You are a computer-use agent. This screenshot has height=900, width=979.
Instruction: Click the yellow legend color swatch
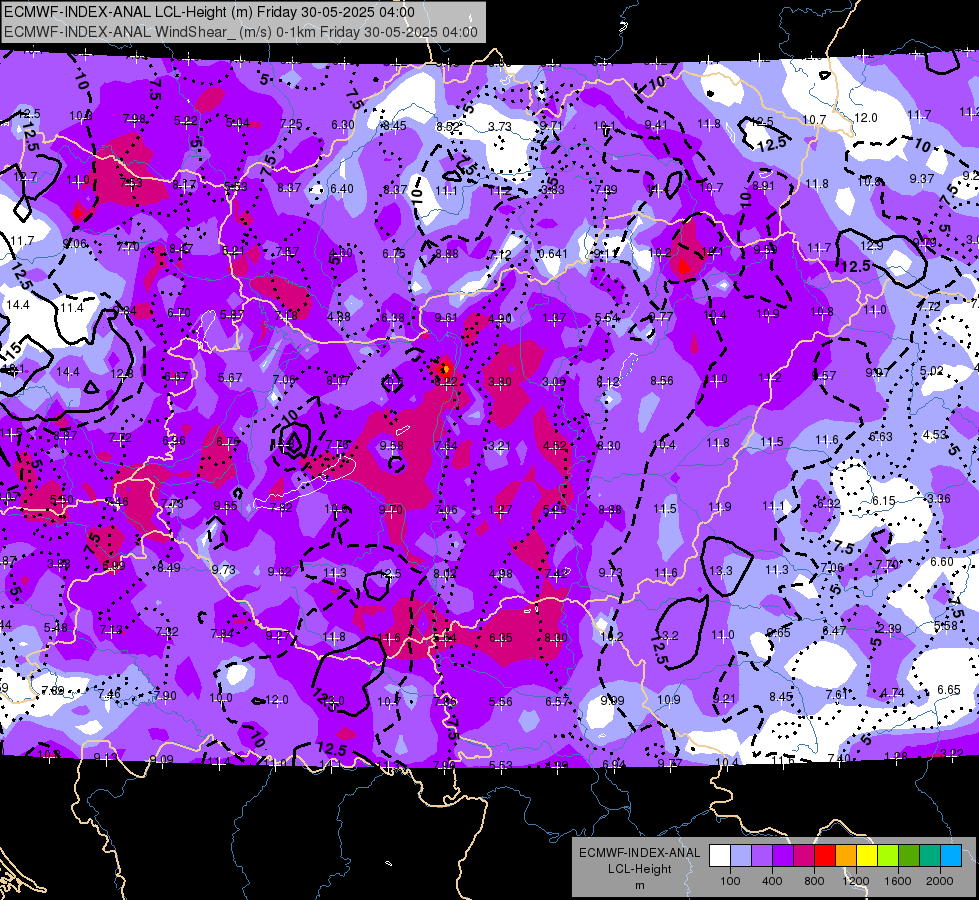[x=867, y=856]
